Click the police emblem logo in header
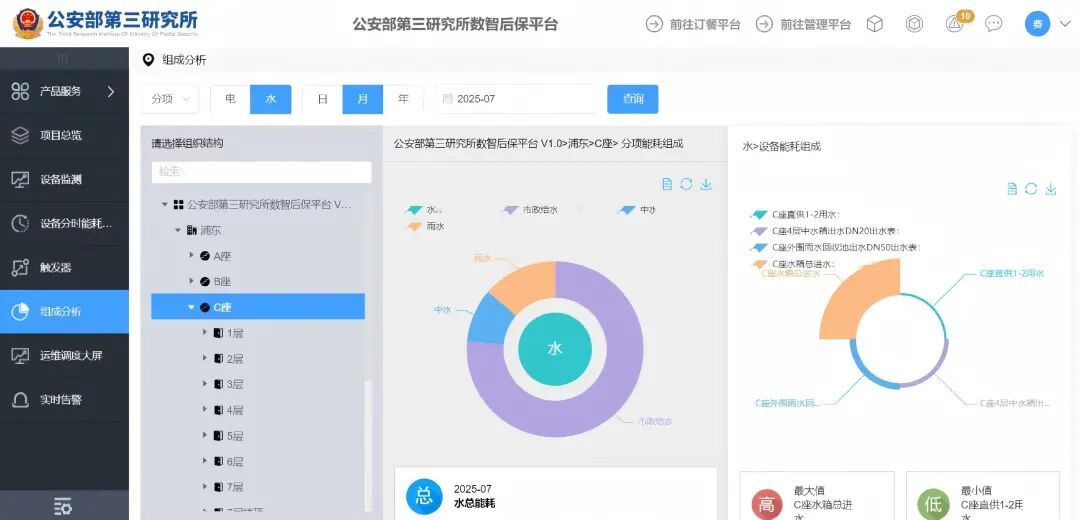Viewport: 1080px width, 520px height. (x=28, y=23)
